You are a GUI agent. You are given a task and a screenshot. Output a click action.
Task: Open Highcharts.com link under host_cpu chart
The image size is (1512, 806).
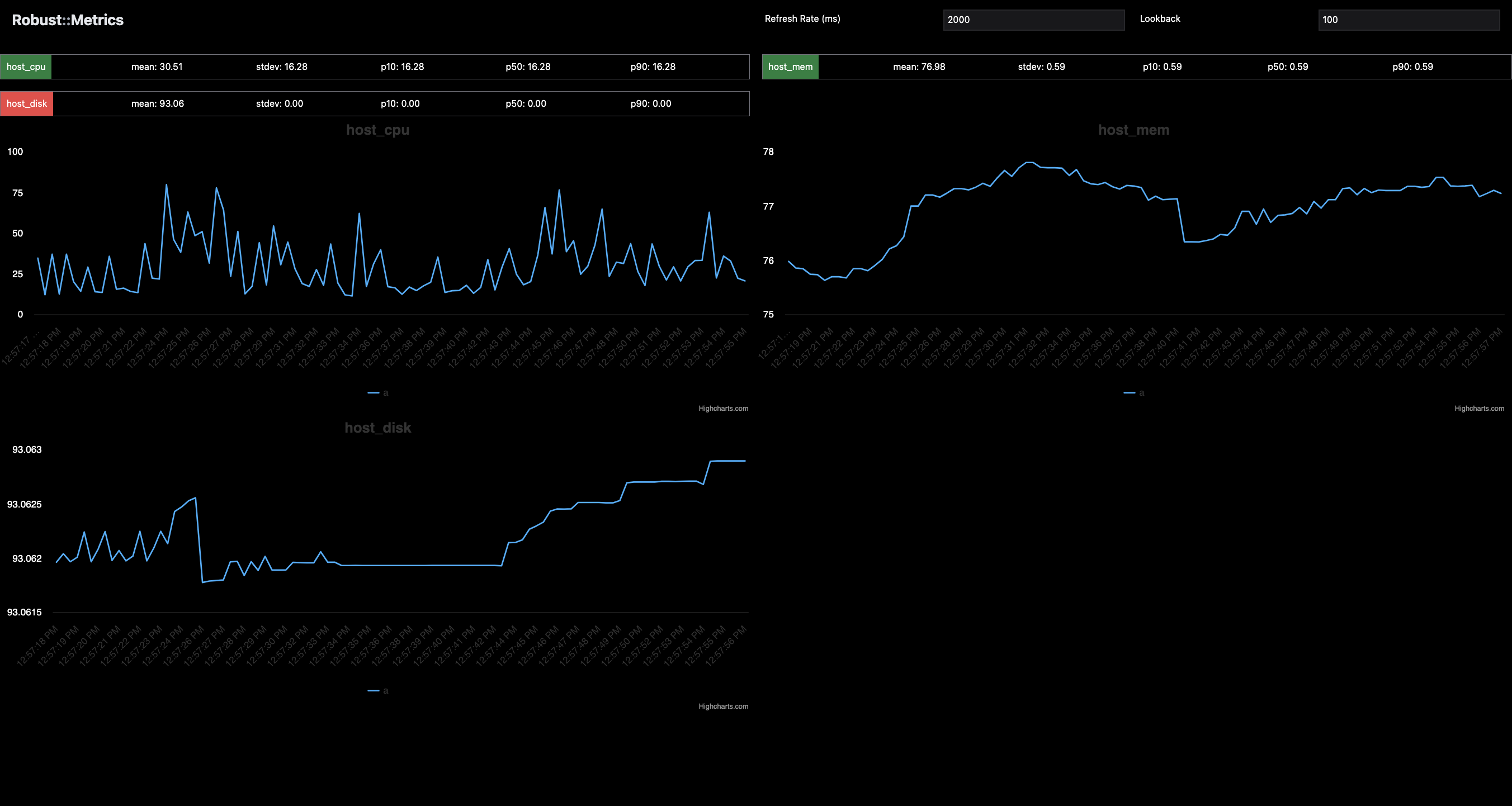(723, 408)
